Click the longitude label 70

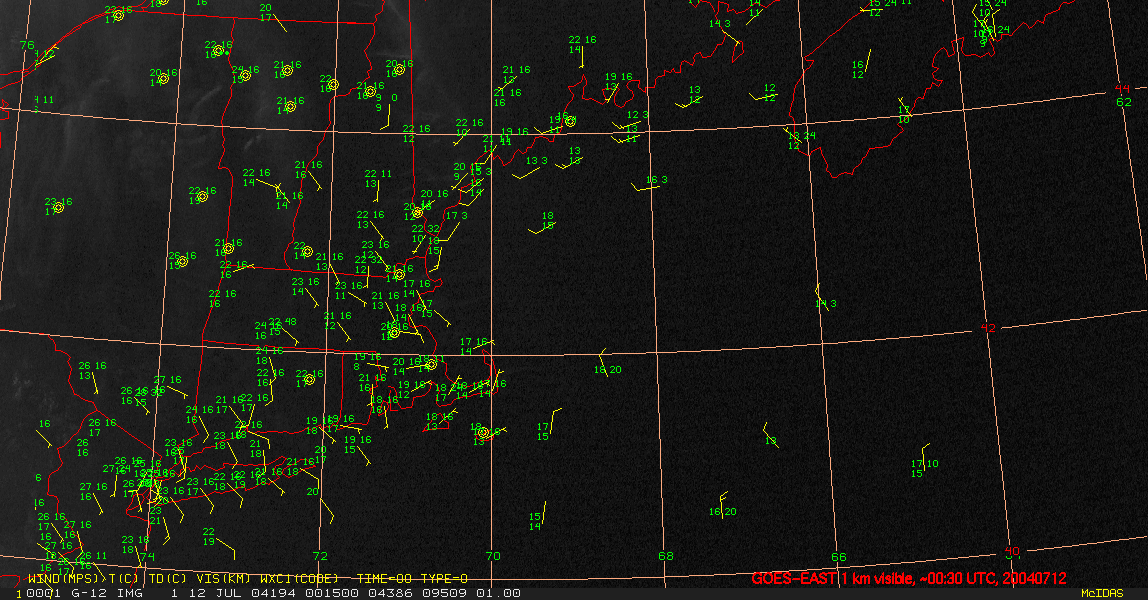493,556
